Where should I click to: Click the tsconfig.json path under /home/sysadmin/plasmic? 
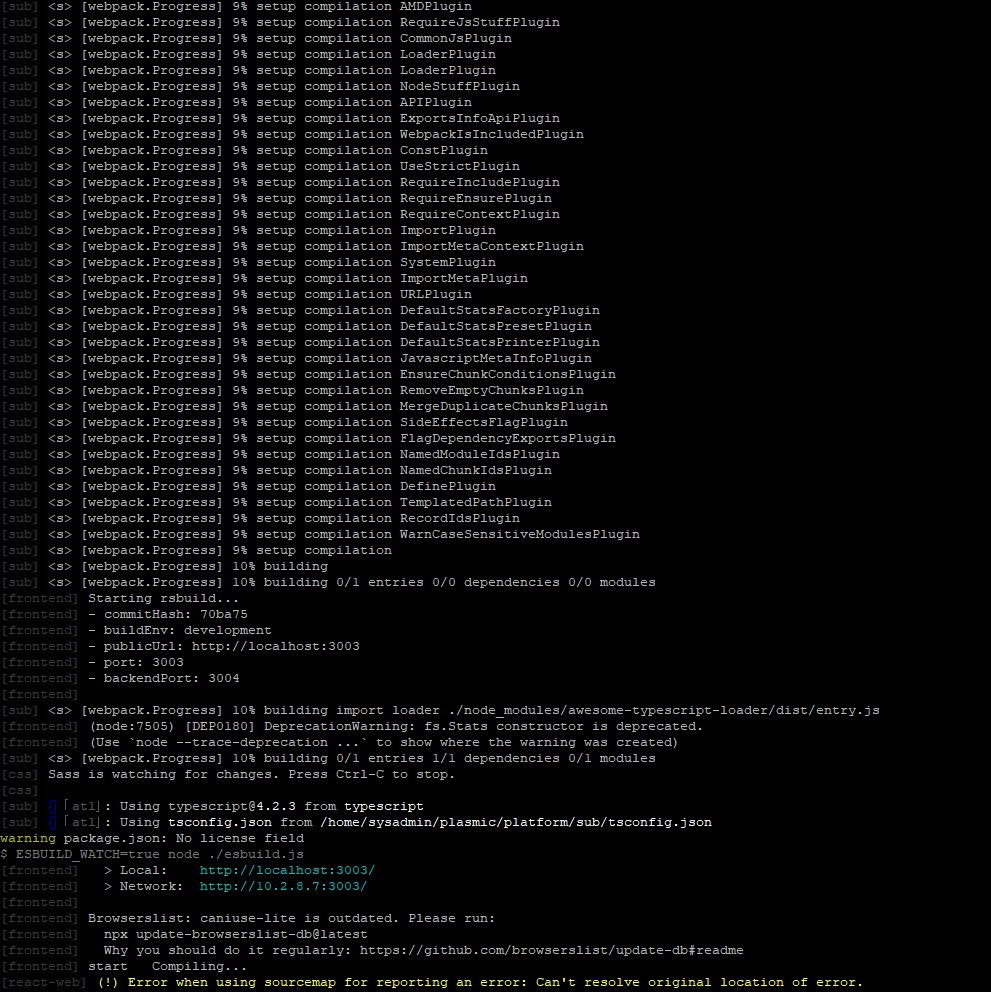coord(516,822)
